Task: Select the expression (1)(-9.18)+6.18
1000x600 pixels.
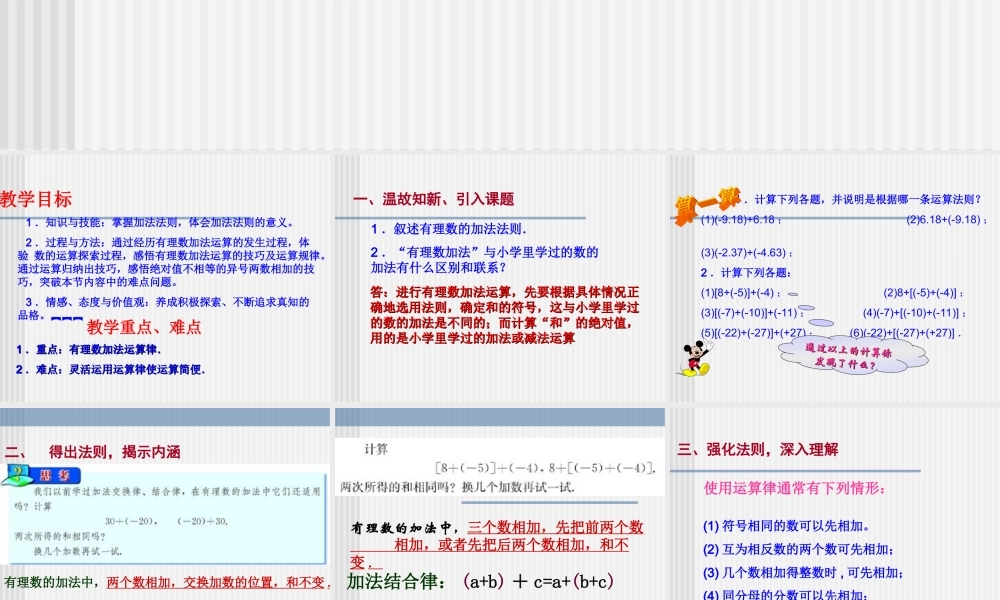Action: pyautogui.click(x=740, y=220)
